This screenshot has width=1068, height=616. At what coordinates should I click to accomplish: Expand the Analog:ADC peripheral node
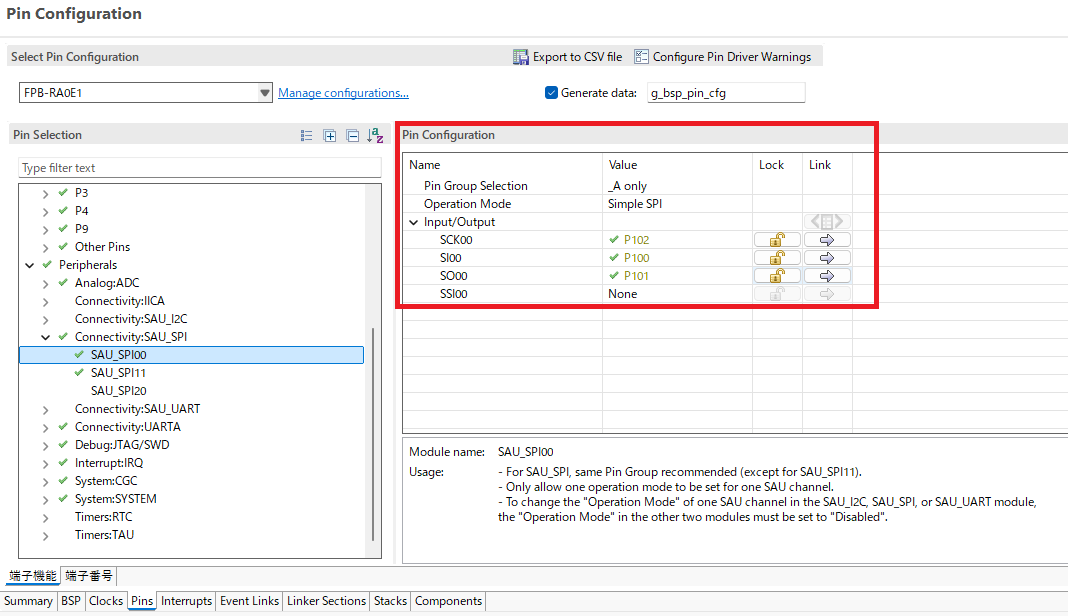click(x=45, y=283)
